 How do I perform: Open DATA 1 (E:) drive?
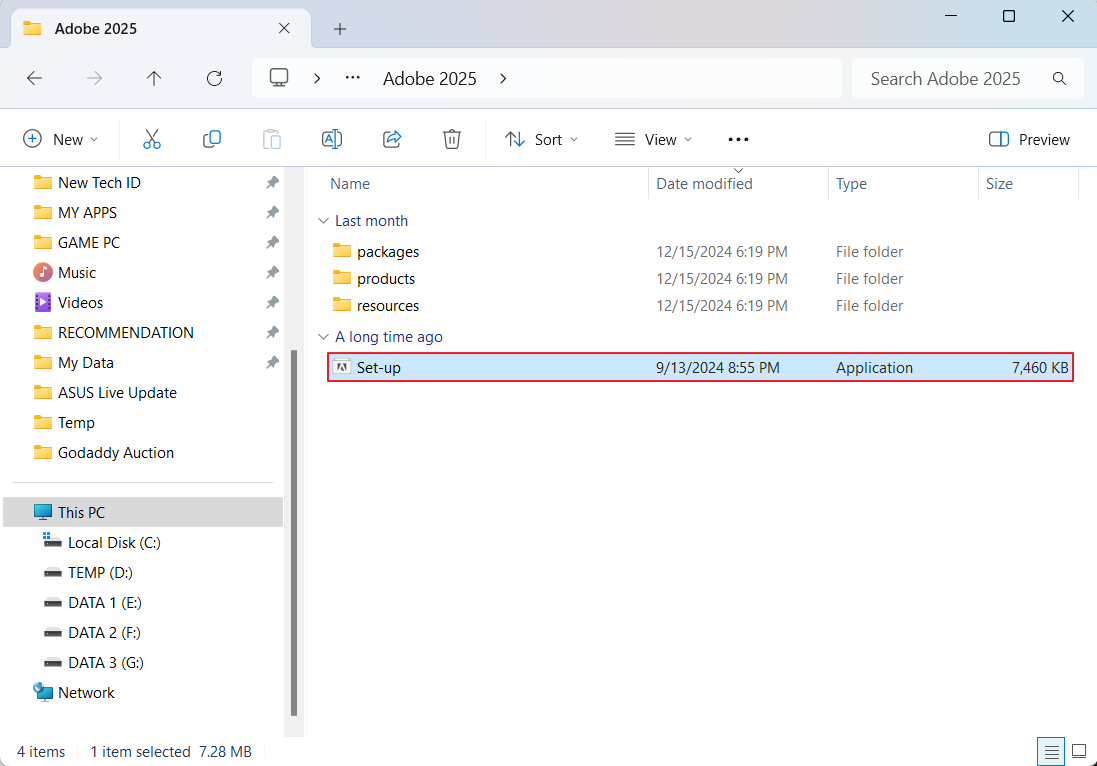point(104,602)
